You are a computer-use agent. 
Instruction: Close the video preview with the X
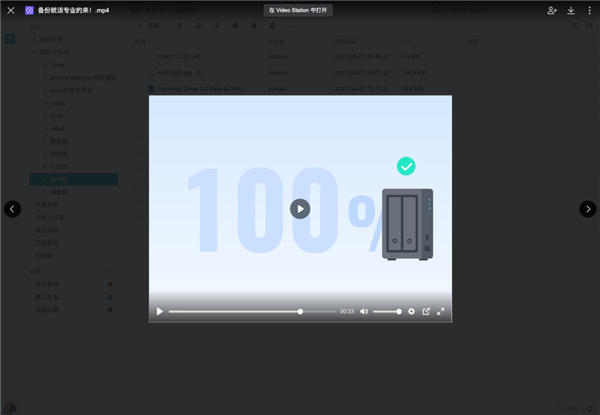tap(11, 10)
